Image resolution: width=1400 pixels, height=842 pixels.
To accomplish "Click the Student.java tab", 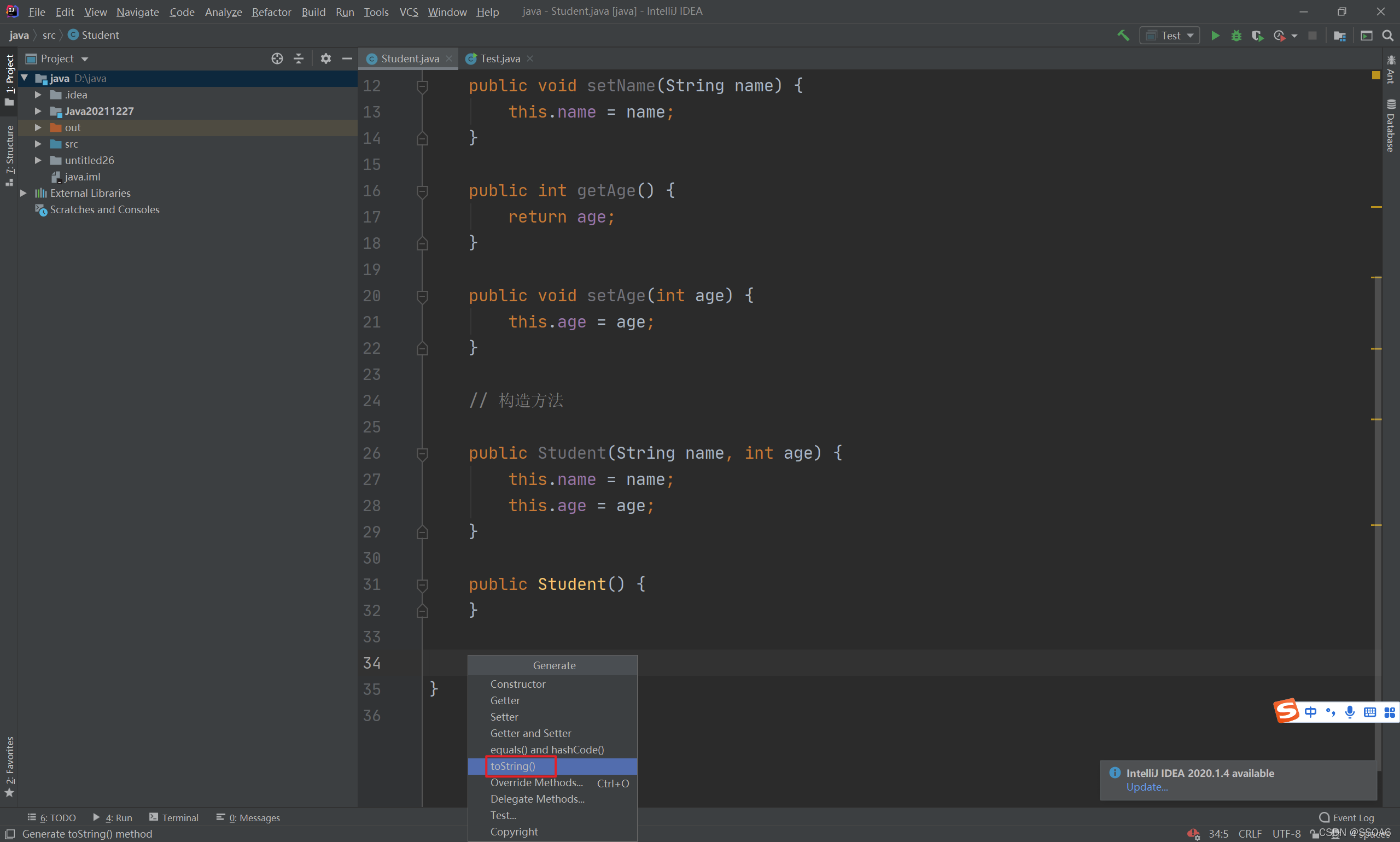I will point(407,58).
